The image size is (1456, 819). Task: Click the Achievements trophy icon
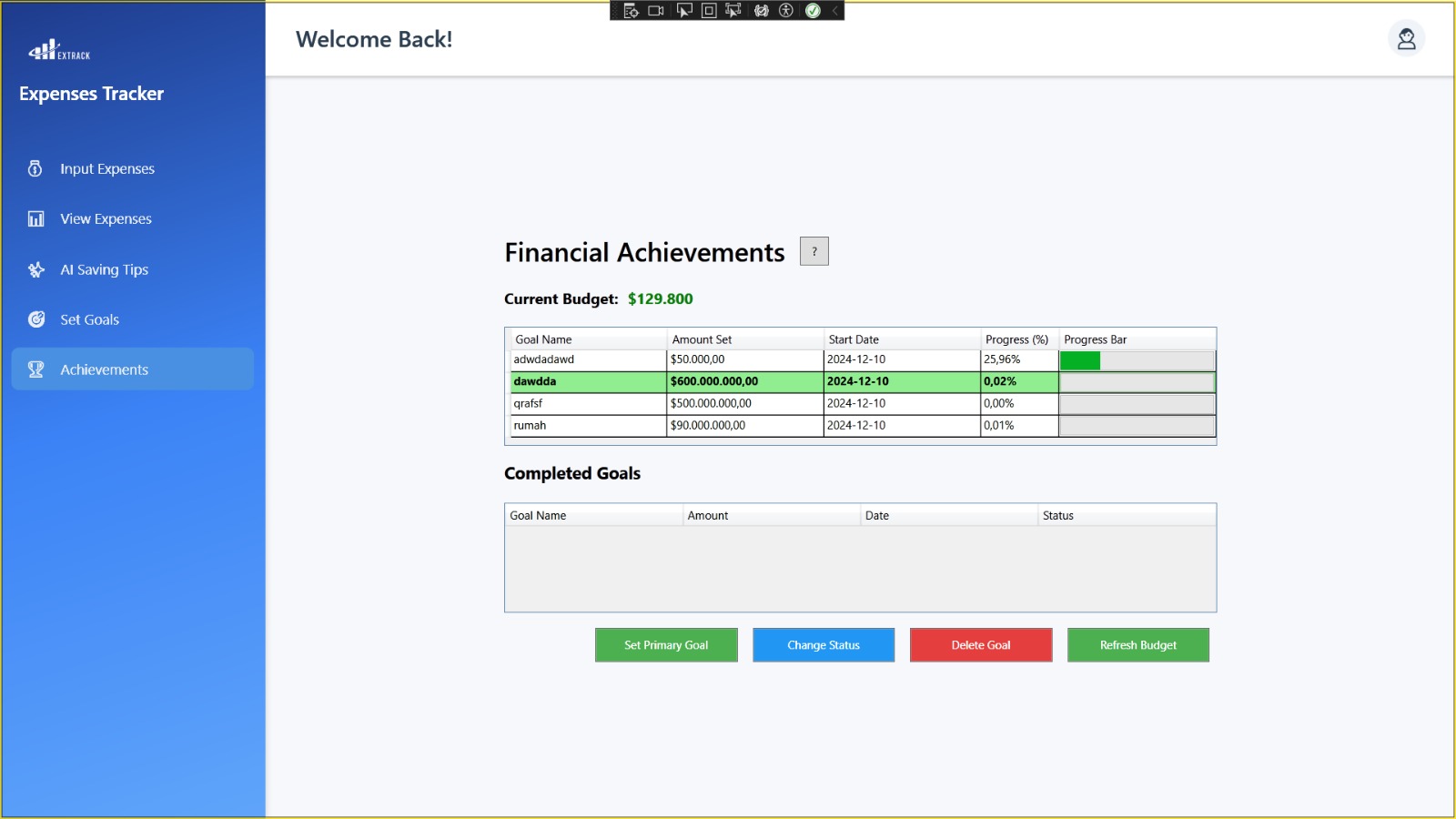(35, 369)
